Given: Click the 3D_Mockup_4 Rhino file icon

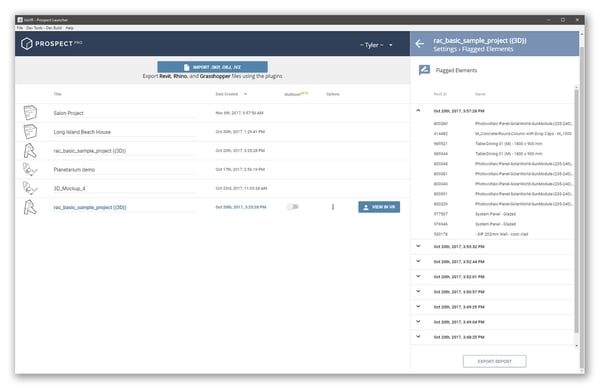Looking at the screenshot, I should (30, 188).
